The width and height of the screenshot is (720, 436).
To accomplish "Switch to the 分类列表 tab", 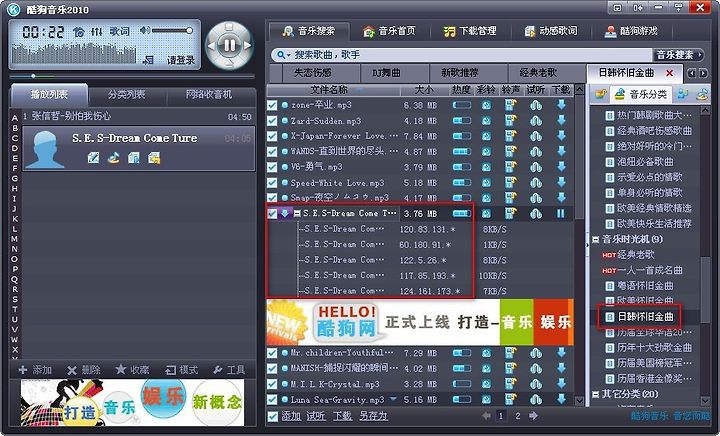I will point(127,95).
